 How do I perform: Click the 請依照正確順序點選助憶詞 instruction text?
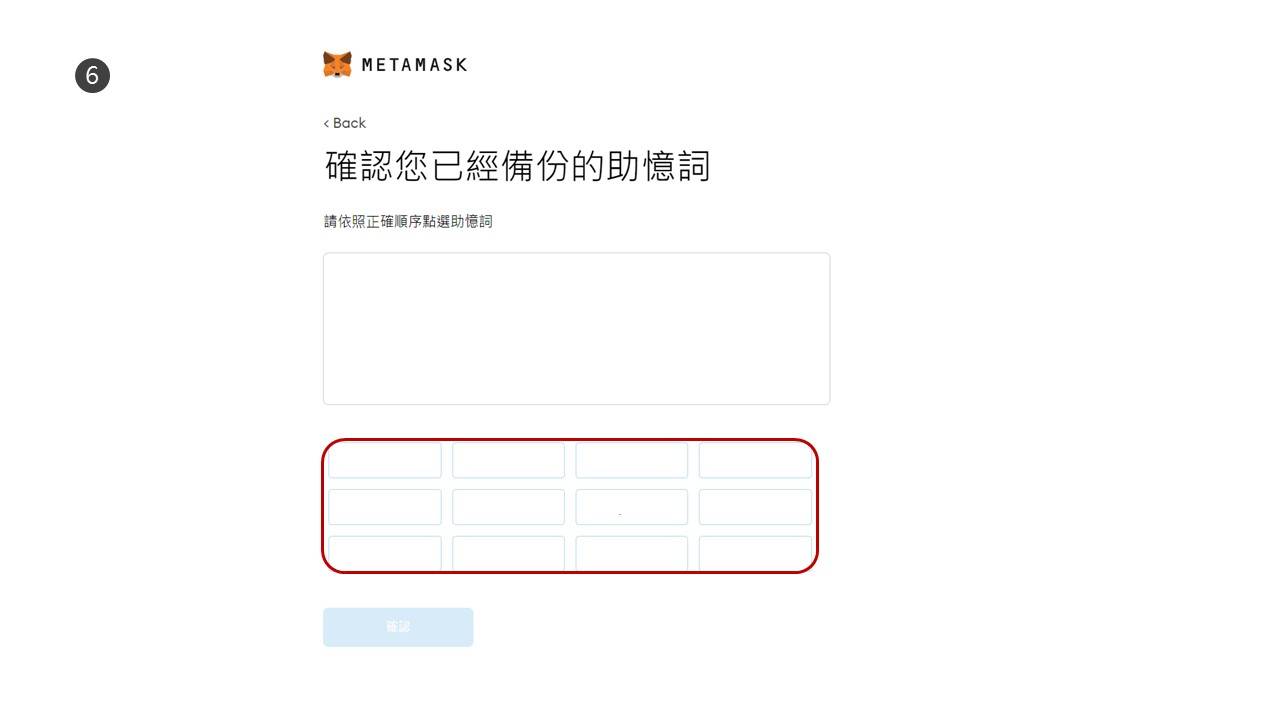tap(408, 221)
